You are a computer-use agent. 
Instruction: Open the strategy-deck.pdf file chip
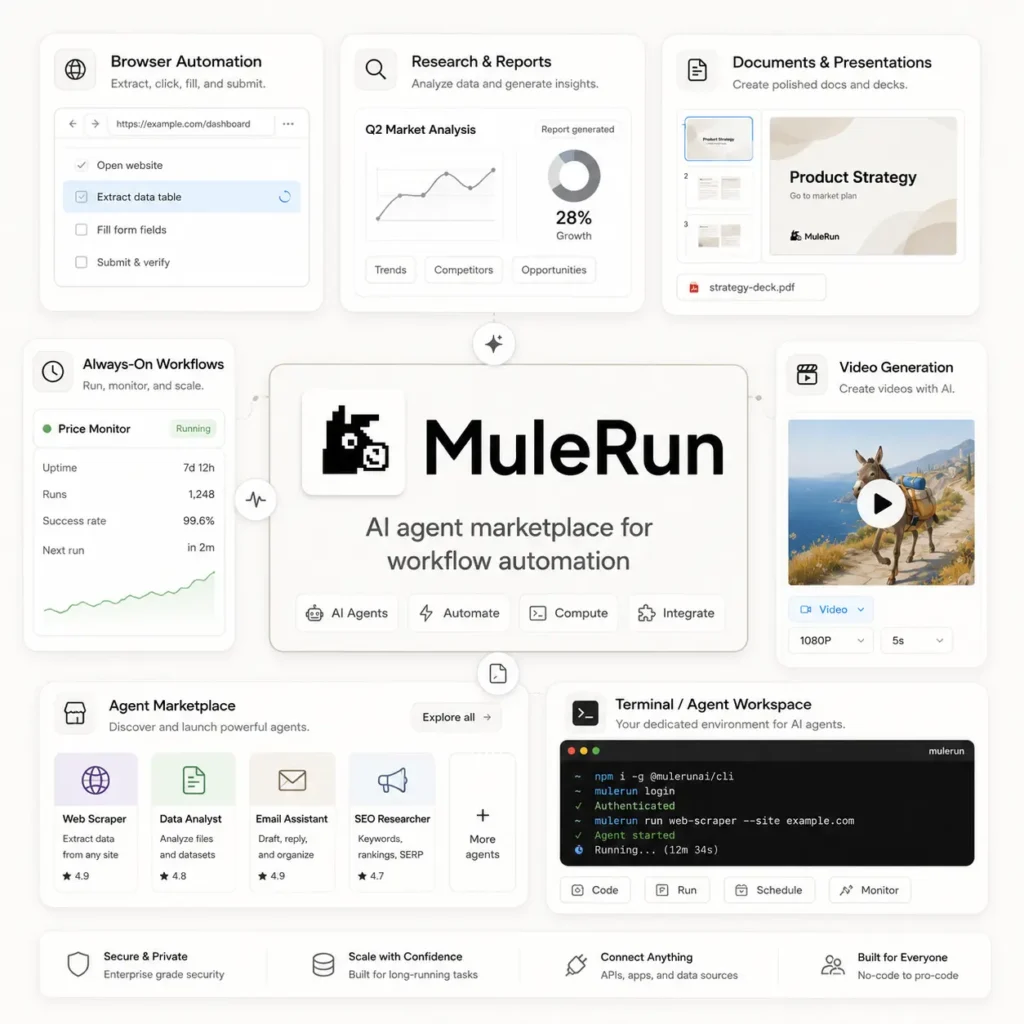[x=751, y=287]
